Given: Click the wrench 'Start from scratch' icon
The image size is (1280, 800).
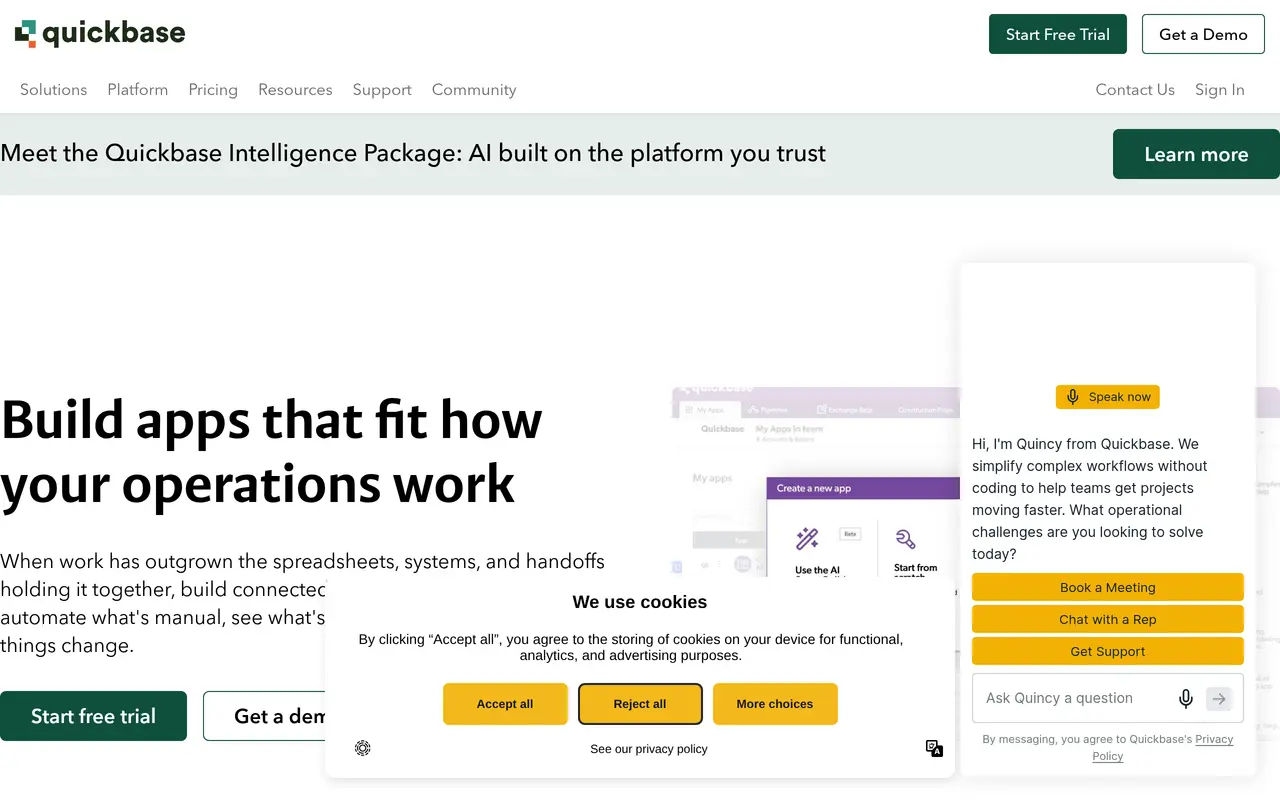Looking at the screenshot, I should click(906, 539).
